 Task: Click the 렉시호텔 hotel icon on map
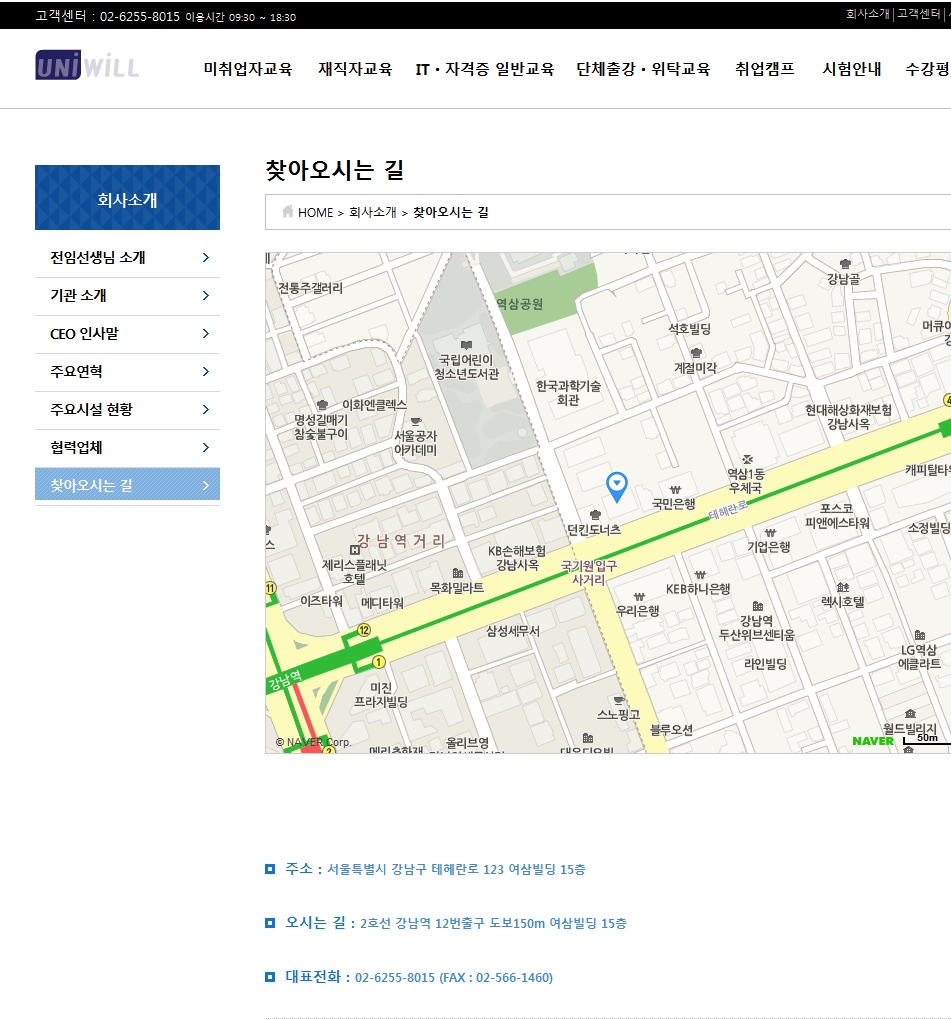point(843,587)
